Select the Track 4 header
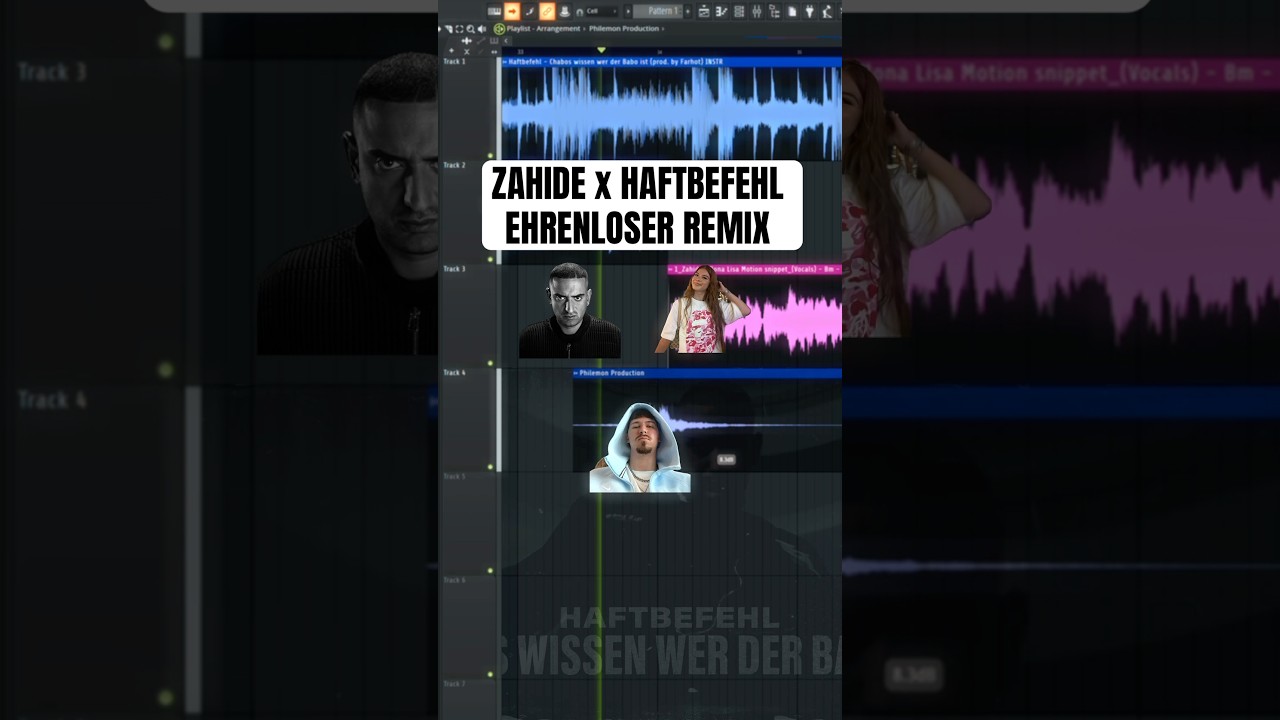The height and width of the screenshot is (720, 1280). pos(468,419)
